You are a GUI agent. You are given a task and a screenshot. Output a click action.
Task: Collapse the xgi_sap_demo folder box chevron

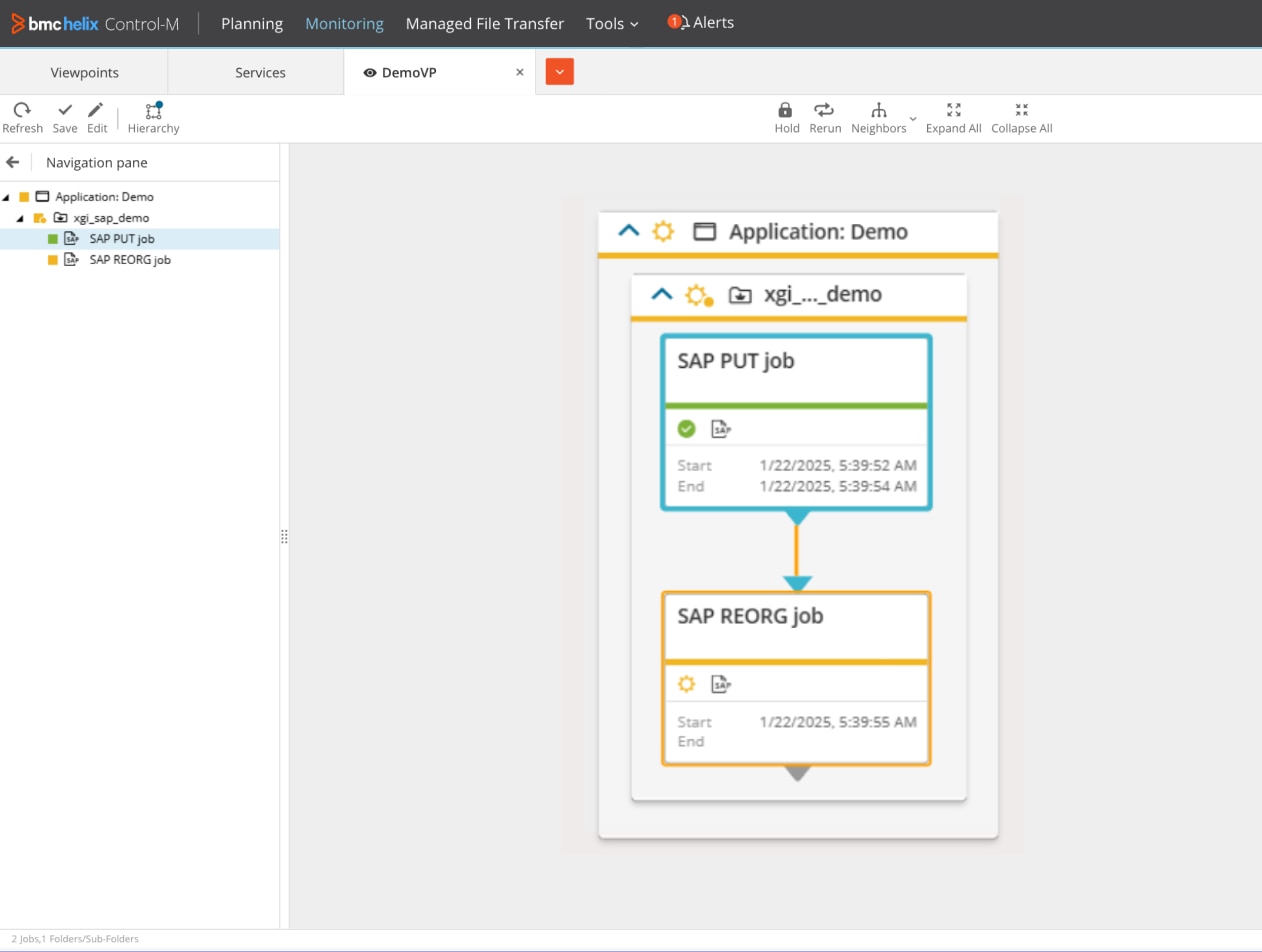pyautogui.click(x=661, y=294)
